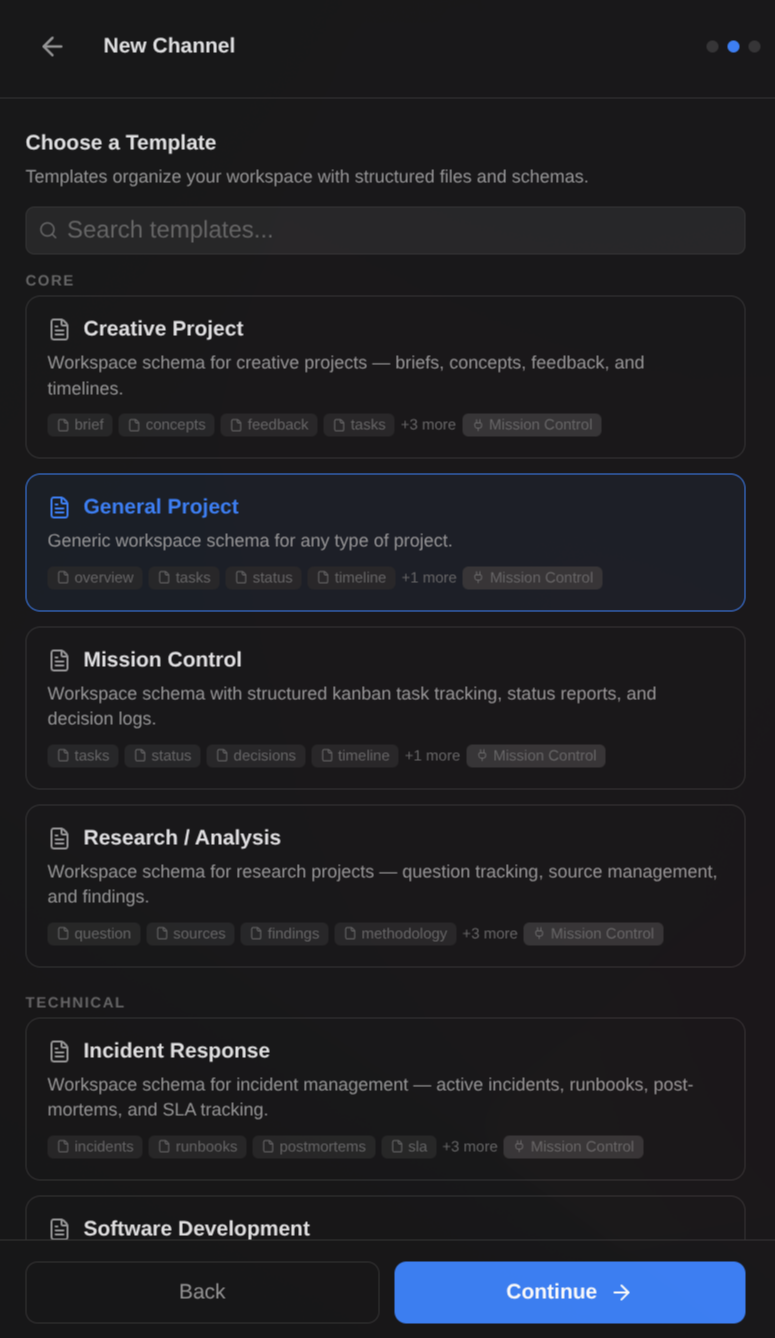Viewport: 775px width, 1338px height.
Task: Expand '+1 more' tag under General Project
Action: coord(428,577)
